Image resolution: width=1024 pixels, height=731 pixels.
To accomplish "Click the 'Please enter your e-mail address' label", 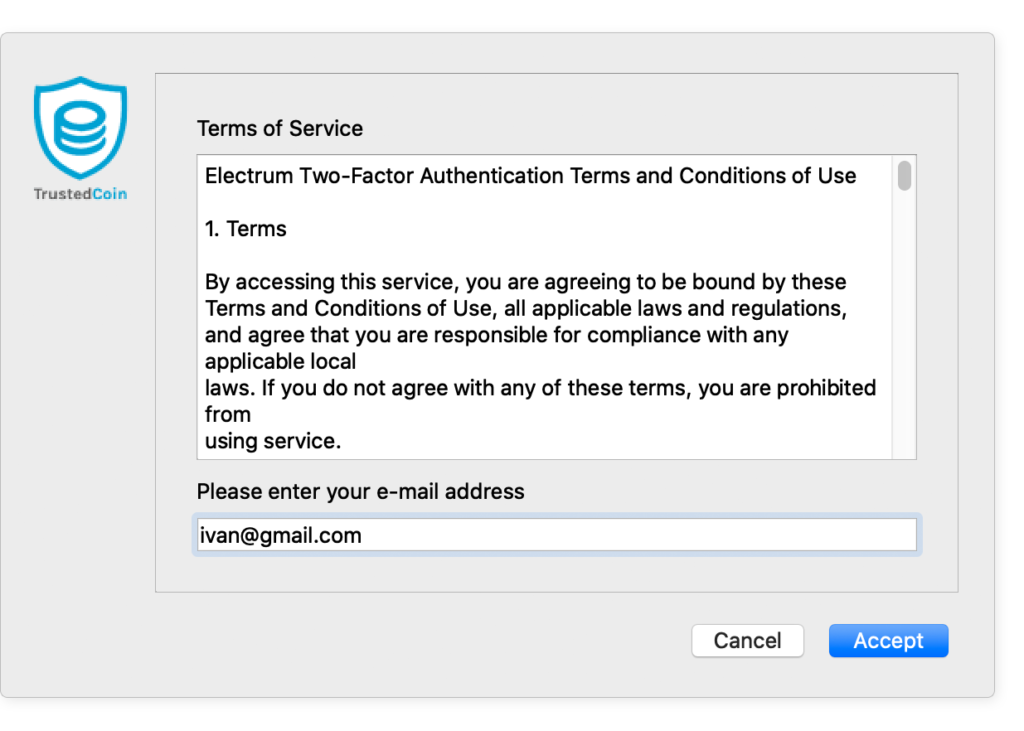I will click(360, 491).
